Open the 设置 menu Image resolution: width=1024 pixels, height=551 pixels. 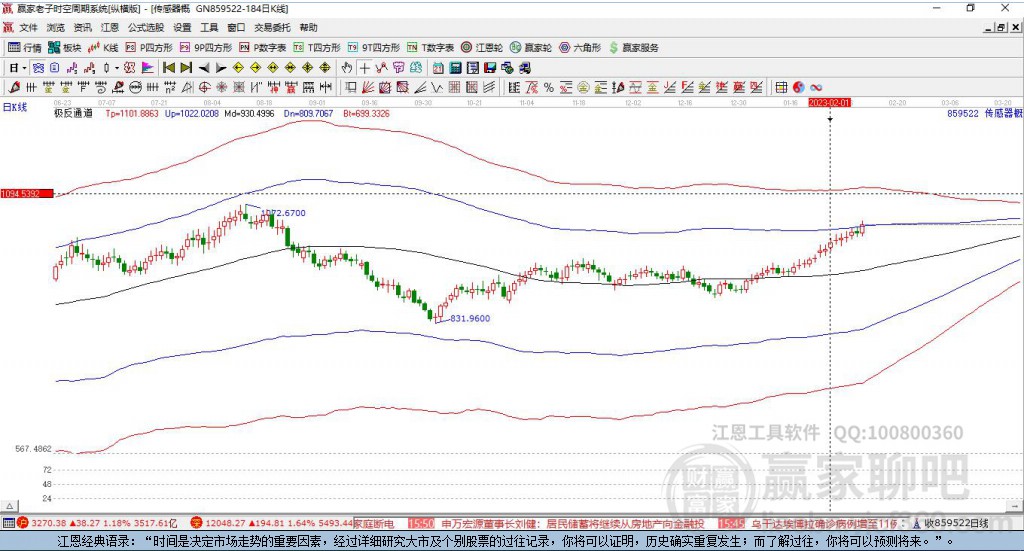[182, 27]
